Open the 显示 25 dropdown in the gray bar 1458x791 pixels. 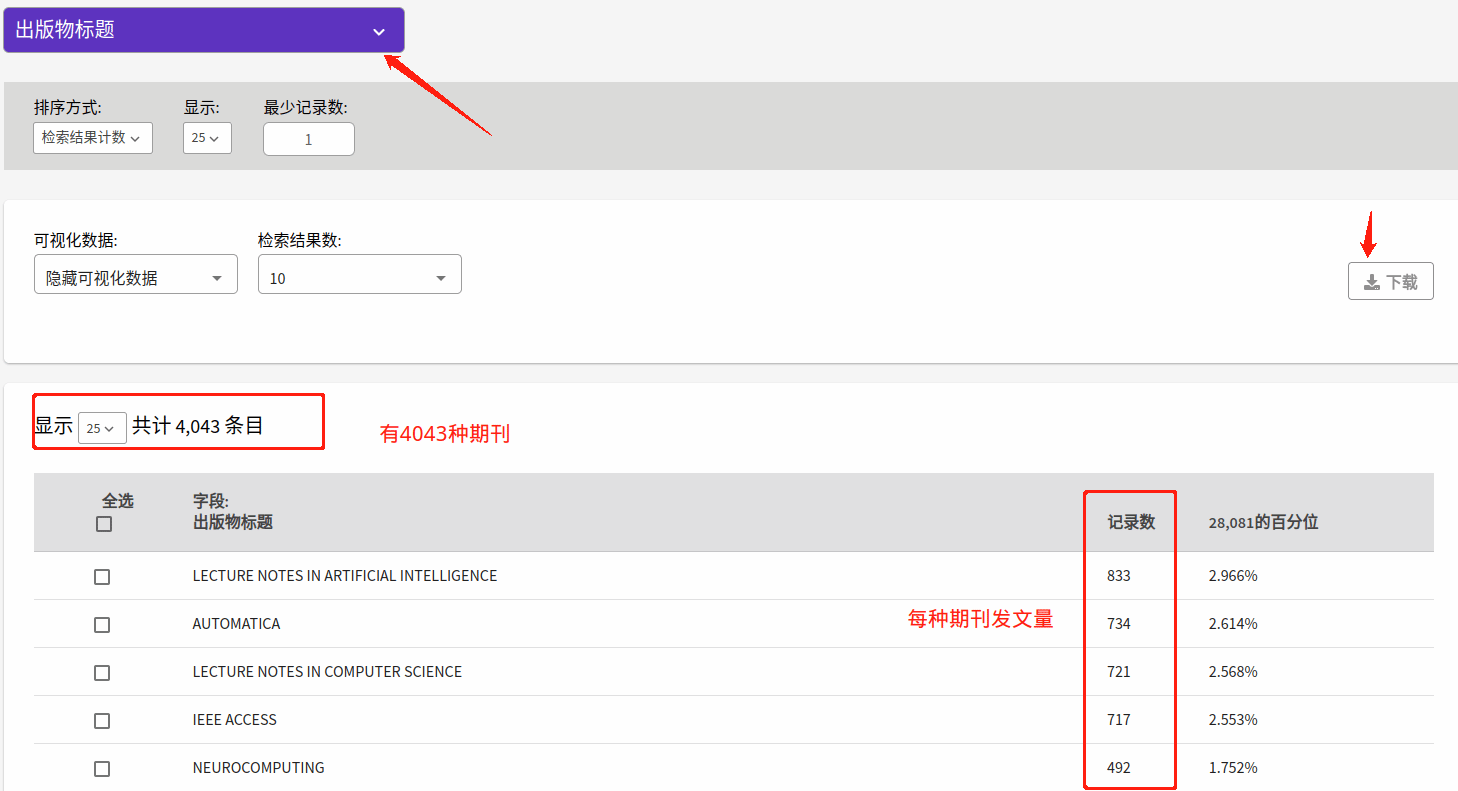207,138
